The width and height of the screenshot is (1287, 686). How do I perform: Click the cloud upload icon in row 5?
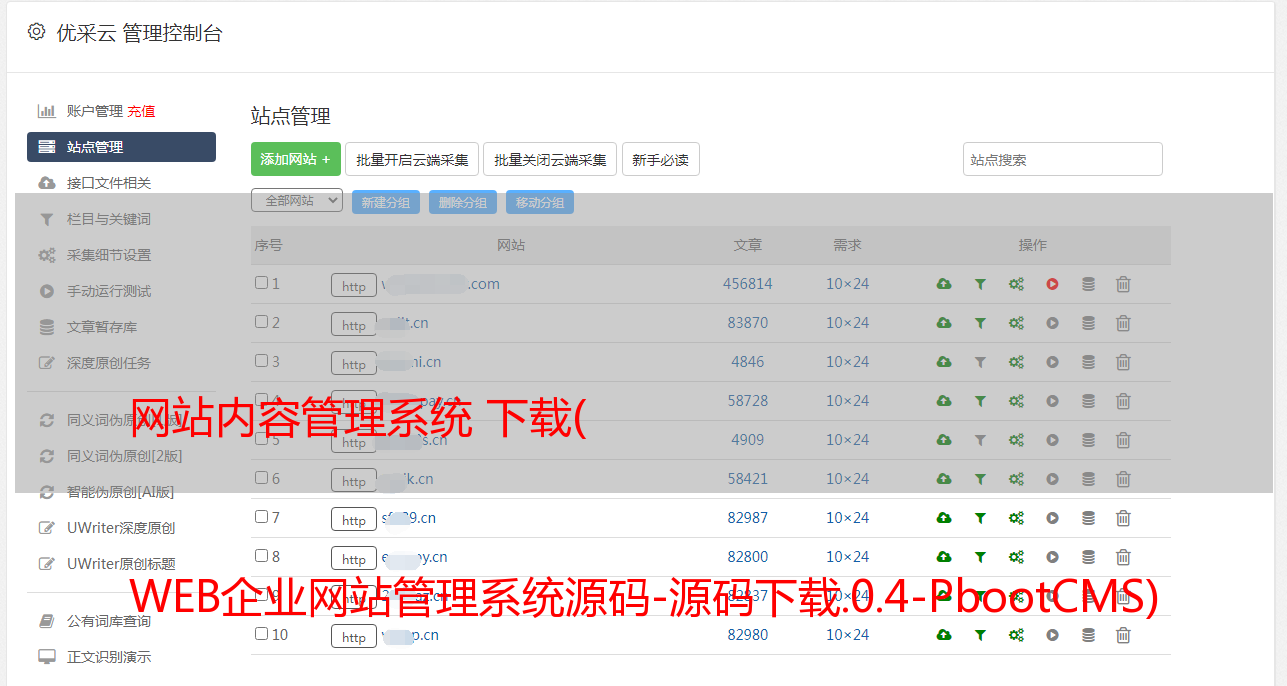944,440
